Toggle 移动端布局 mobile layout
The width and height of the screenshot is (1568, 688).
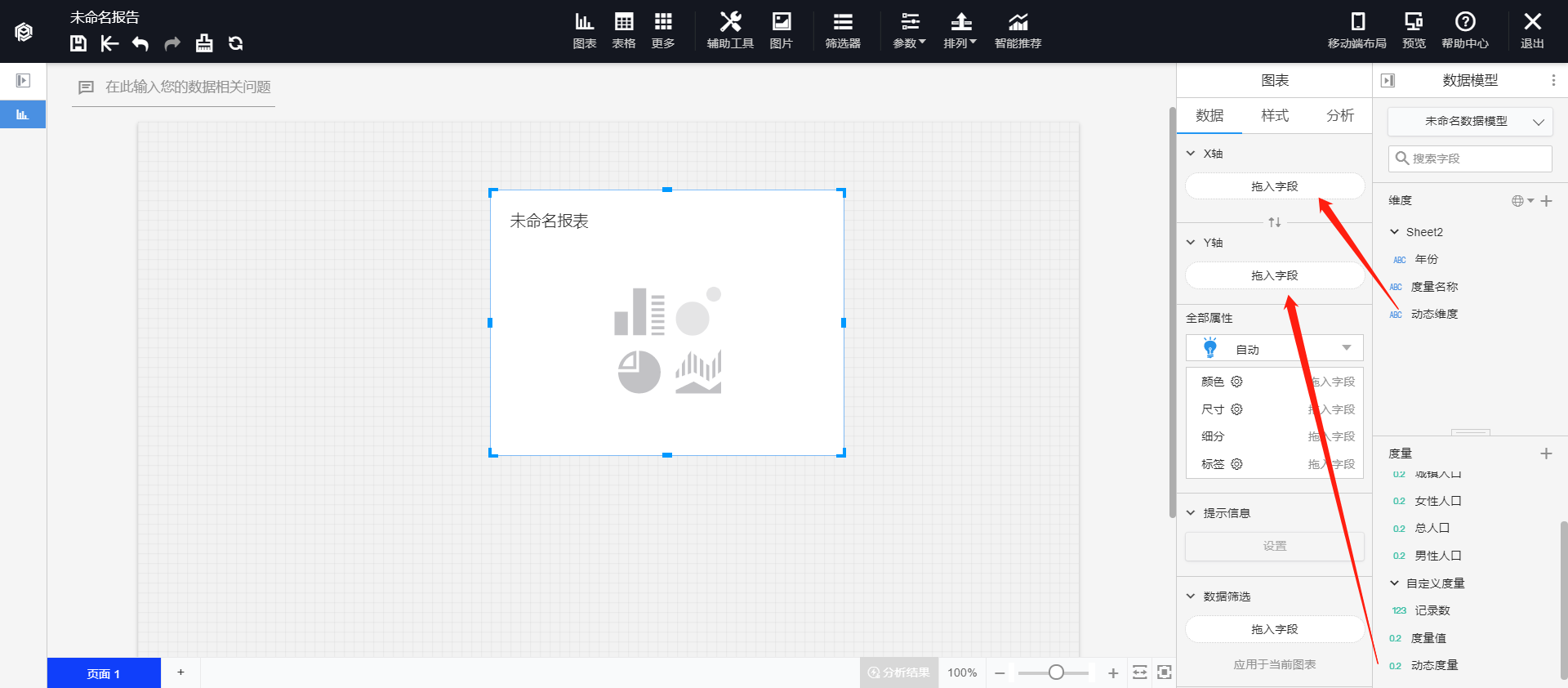[1356, 30]
